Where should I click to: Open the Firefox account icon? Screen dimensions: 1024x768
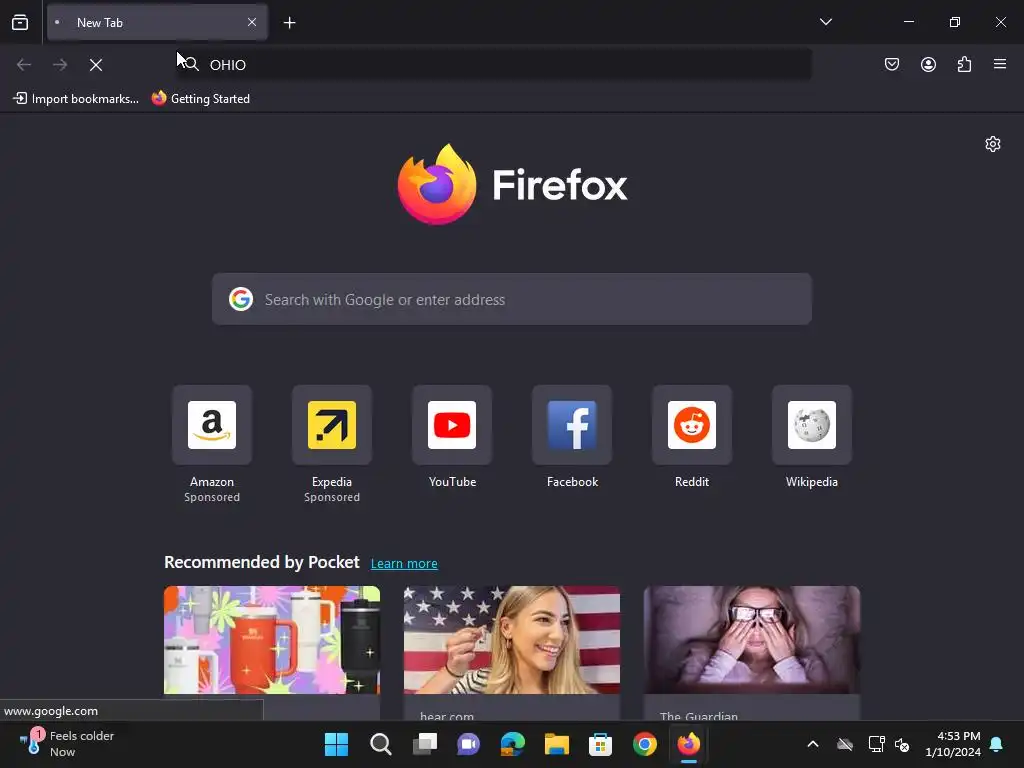point(928,64)
